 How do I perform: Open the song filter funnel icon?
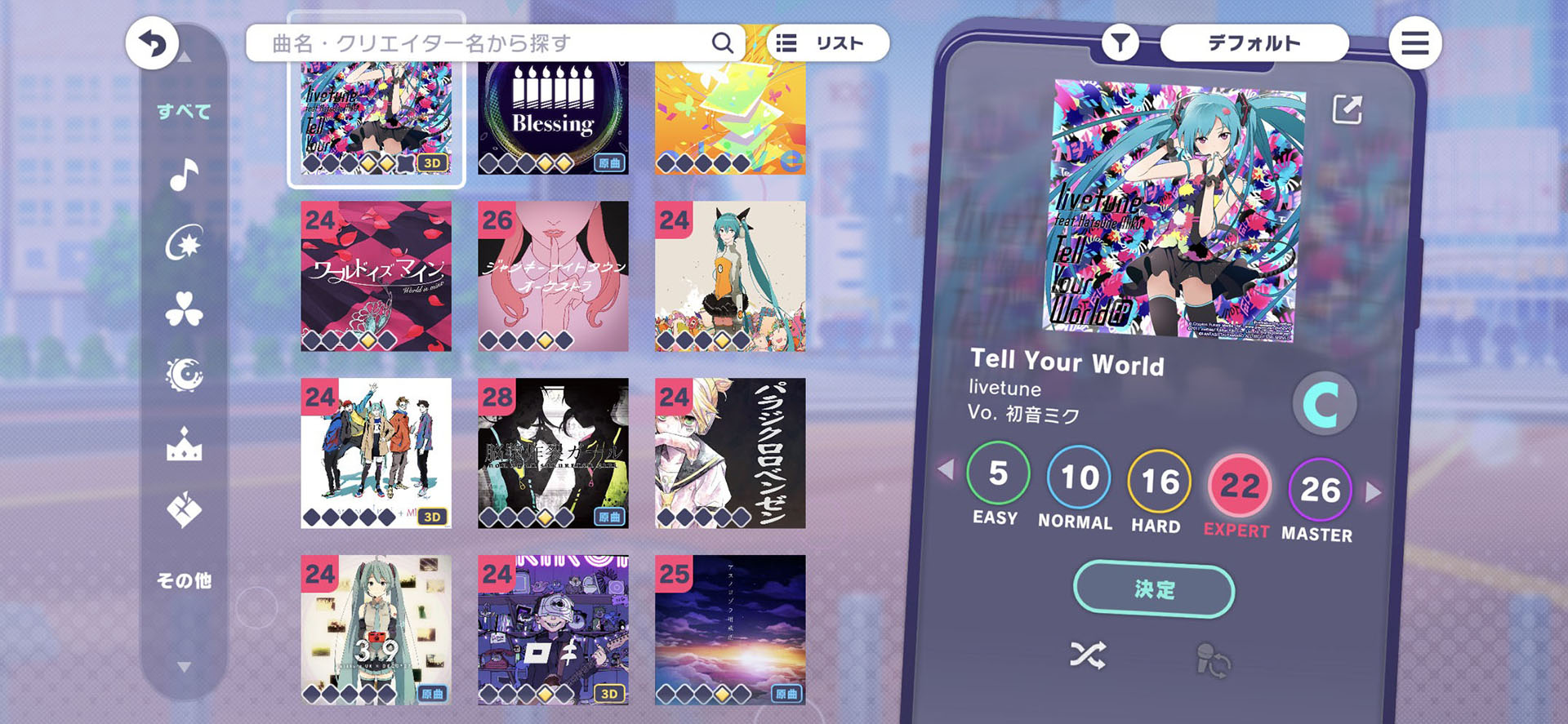[x=1120, y=42]
